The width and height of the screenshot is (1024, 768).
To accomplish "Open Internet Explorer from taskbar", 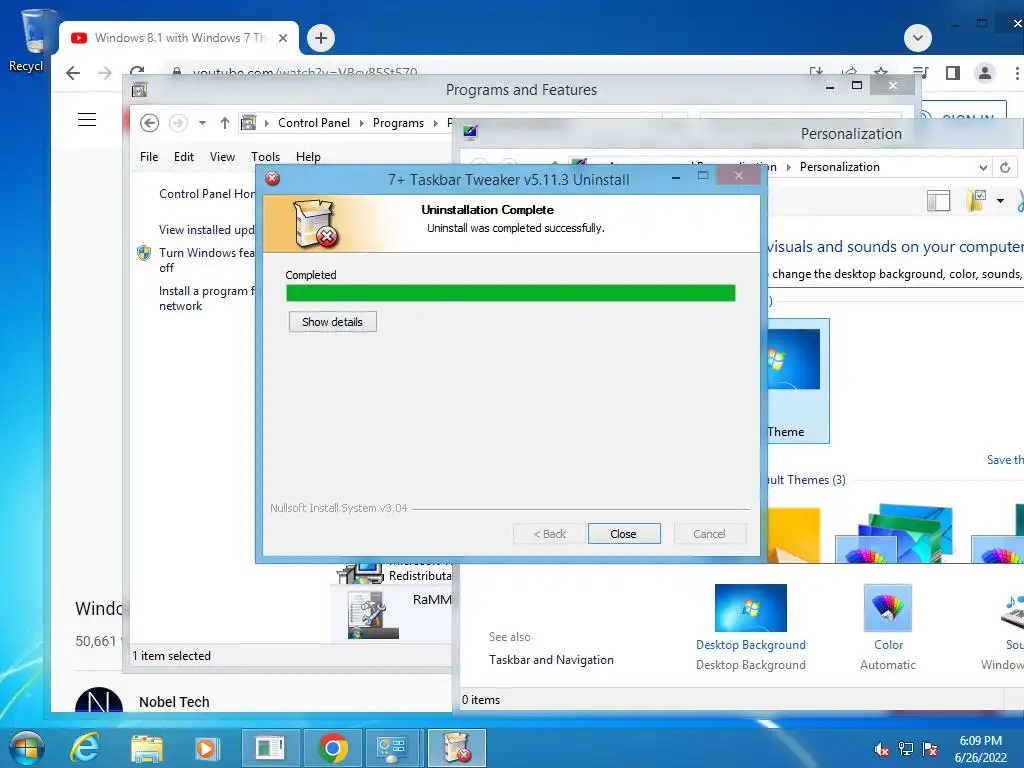I will point(85,748).
